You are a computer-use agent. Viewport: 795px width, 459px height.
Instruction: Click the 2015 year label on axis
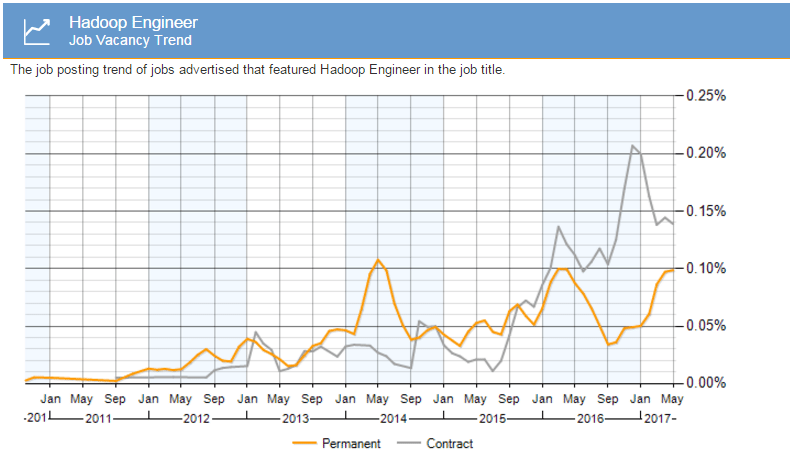(x=493, y=419)
